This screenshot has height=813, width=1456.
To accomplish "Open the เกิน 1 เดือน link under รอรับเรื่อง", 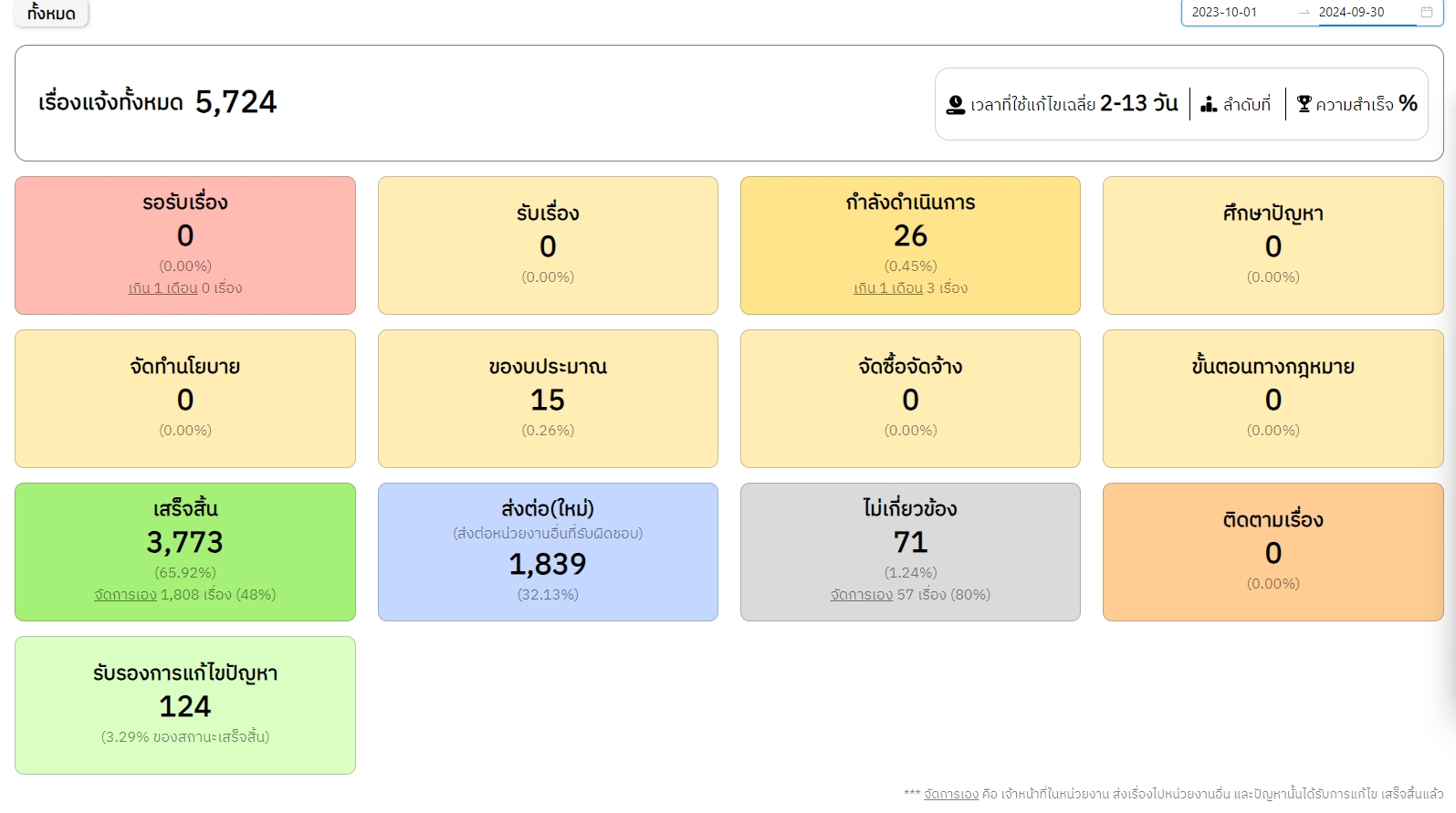I will tap(162, 288).
